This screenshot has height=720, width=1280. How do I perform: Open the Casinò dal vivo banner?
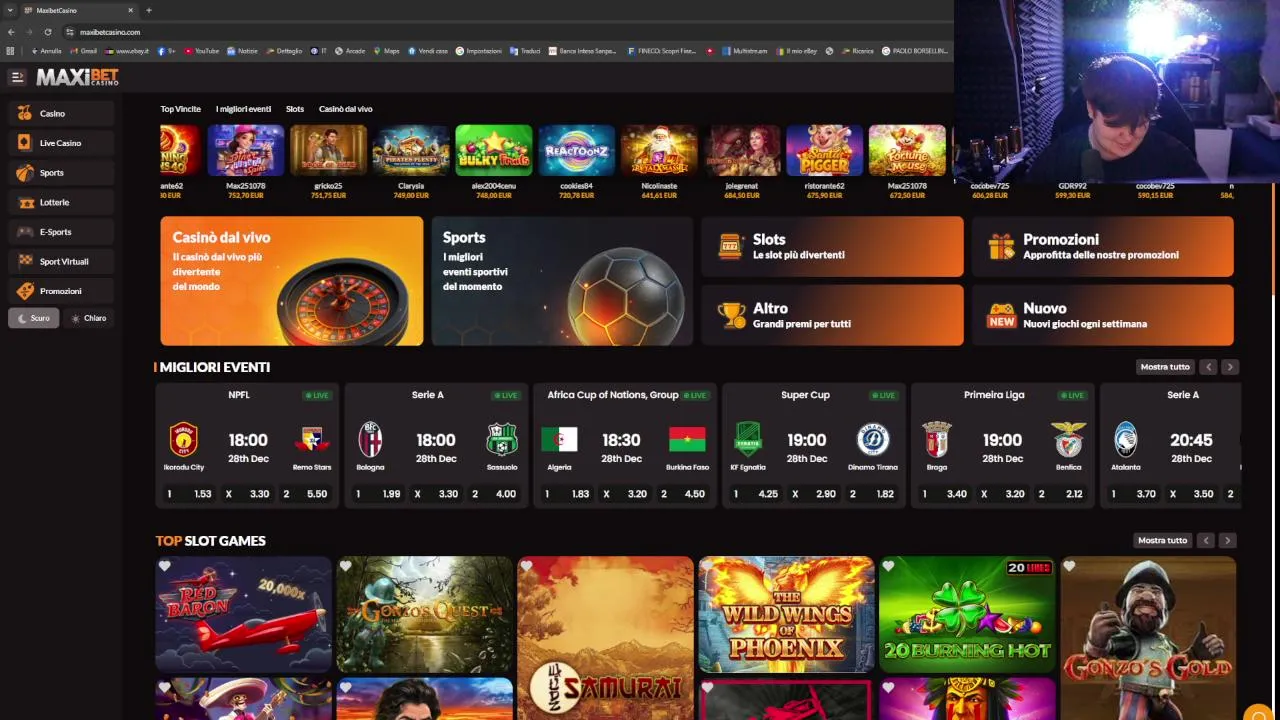point(292,281)
